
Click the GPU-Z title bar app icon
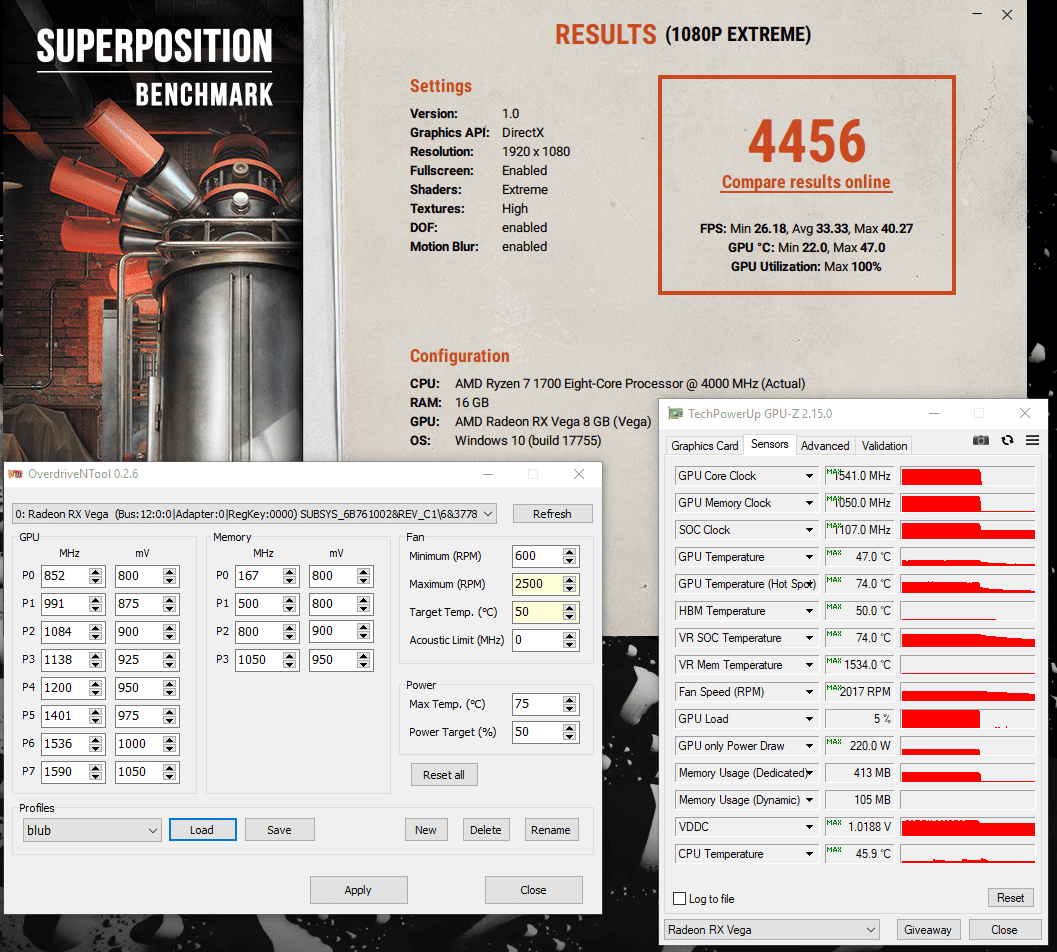coord(675,413)
